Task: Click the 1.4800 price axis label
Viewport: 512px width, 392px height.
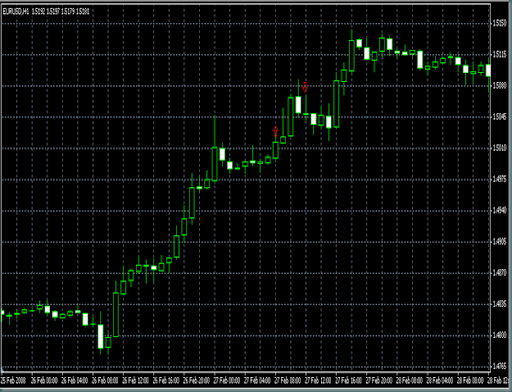Action: coord(499,335)
